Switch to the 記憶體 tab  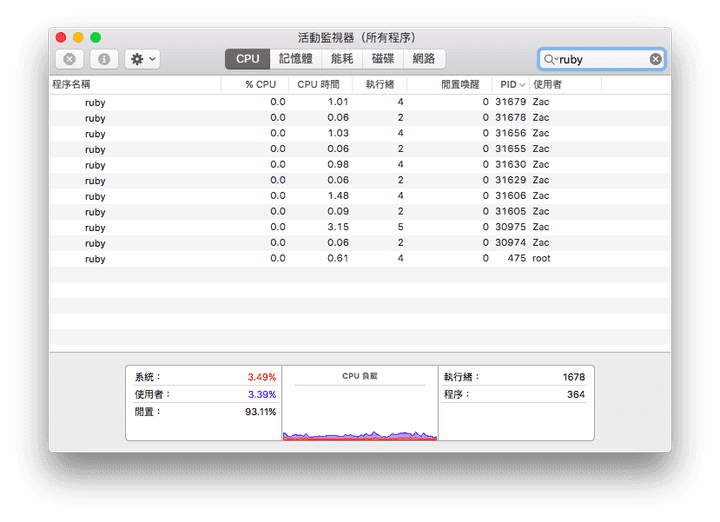pos(295,59)
